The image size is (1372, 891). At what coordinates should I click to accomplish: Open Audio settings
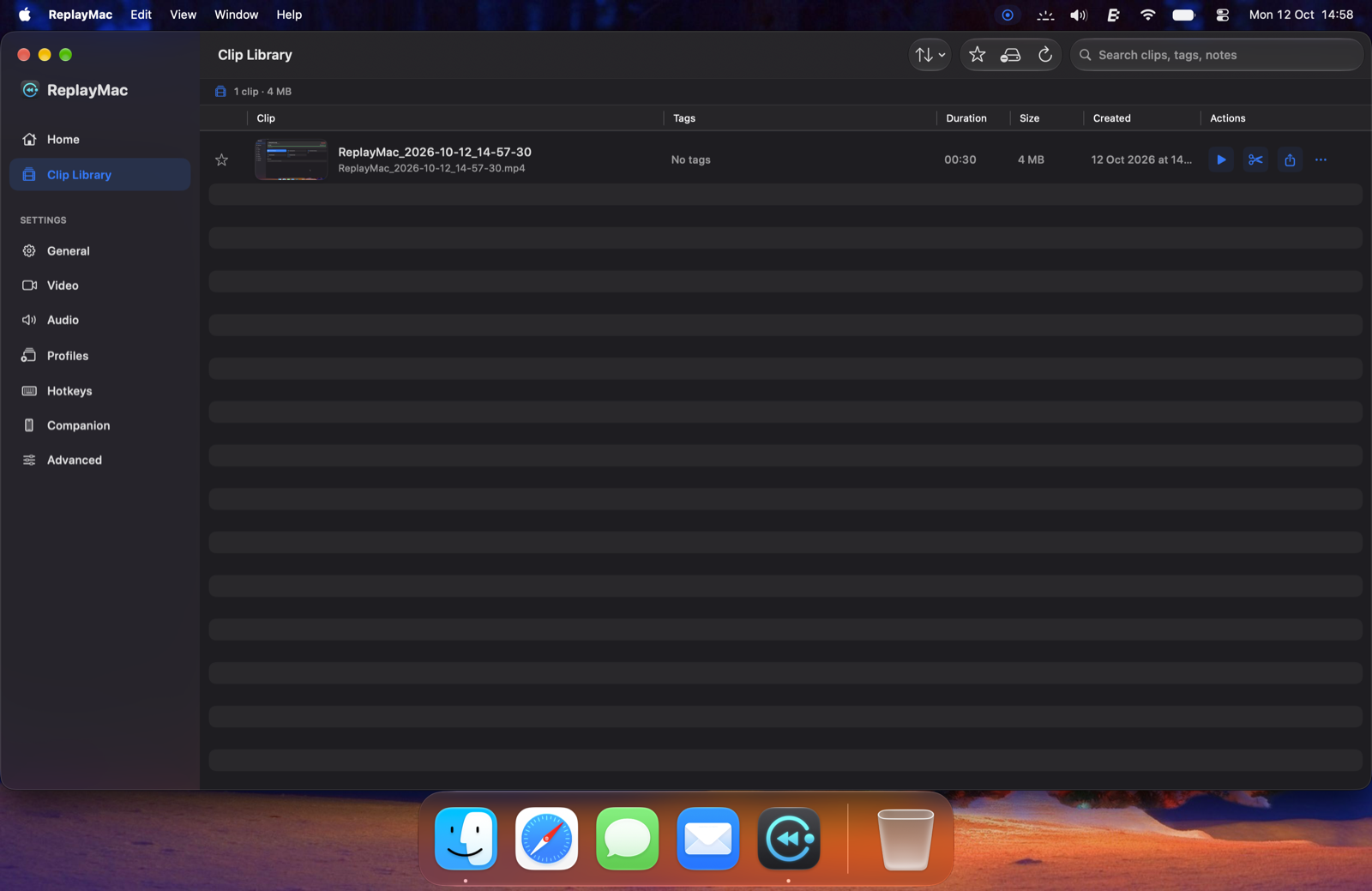click(x=100, y=320)
